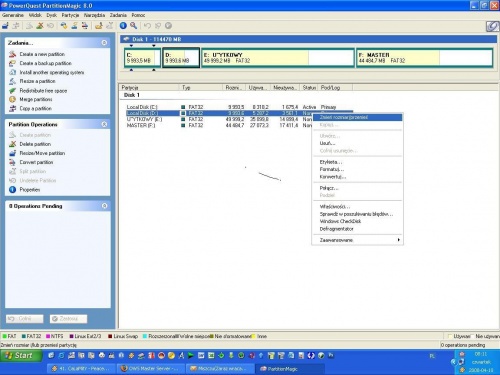Open the Narzędzia menu

click(94, 15)
